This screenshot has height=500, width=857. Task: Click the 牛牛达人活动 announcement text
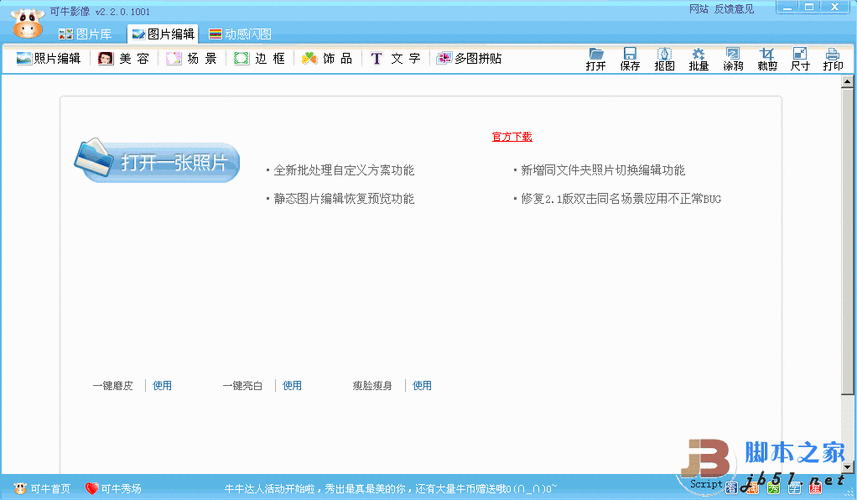391,489
